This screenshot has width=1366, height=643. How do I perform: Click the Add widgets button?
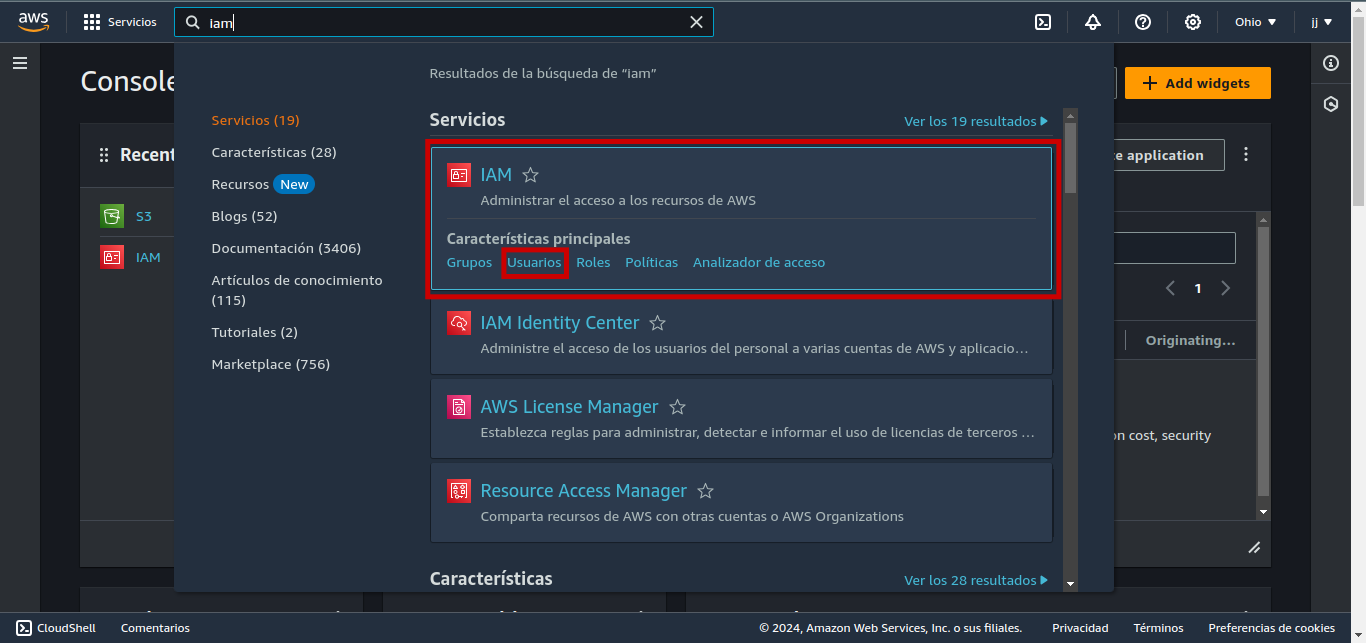[x=1197, y=83]
